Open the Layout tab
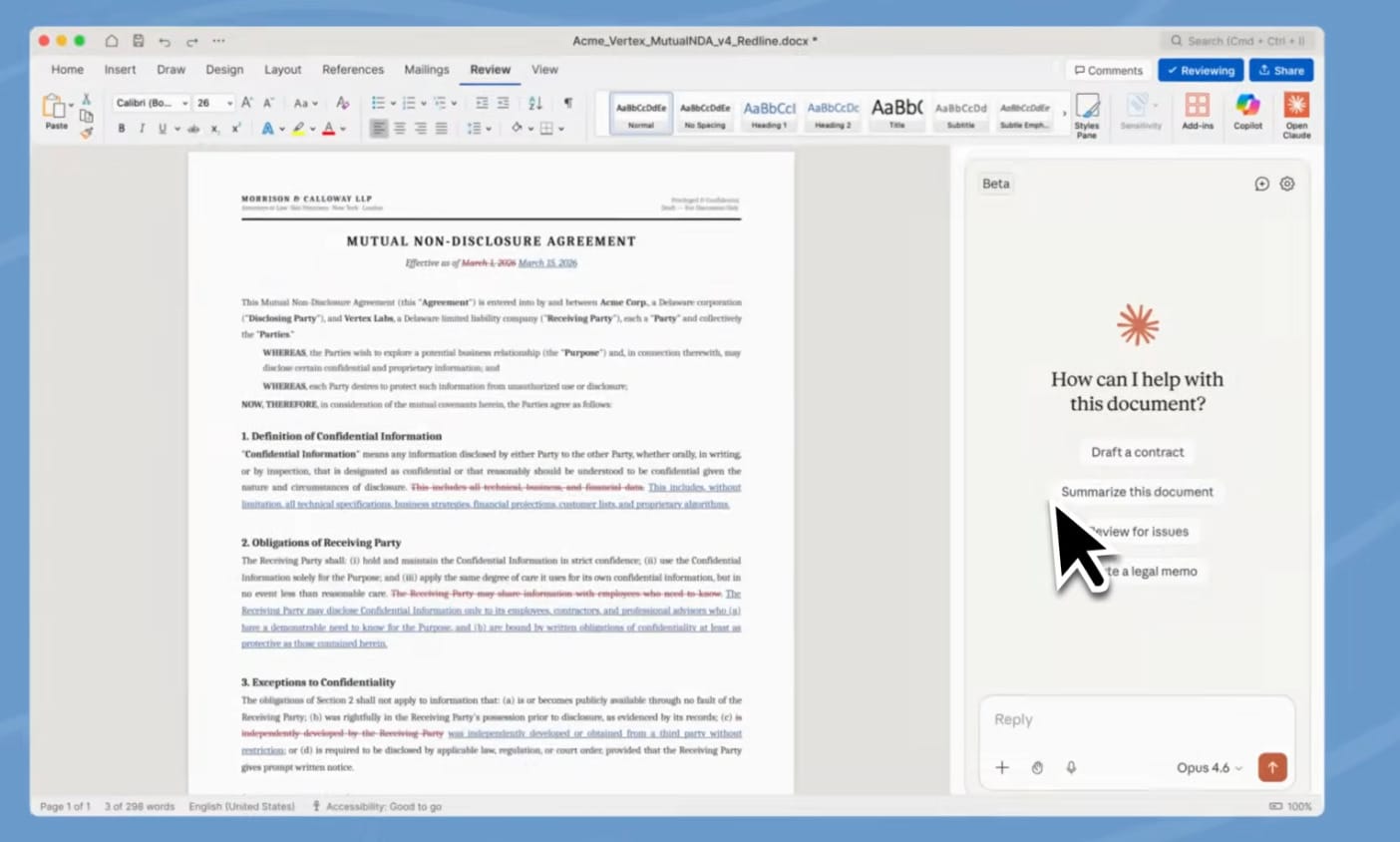1400x842 pixels. [282, 70]
